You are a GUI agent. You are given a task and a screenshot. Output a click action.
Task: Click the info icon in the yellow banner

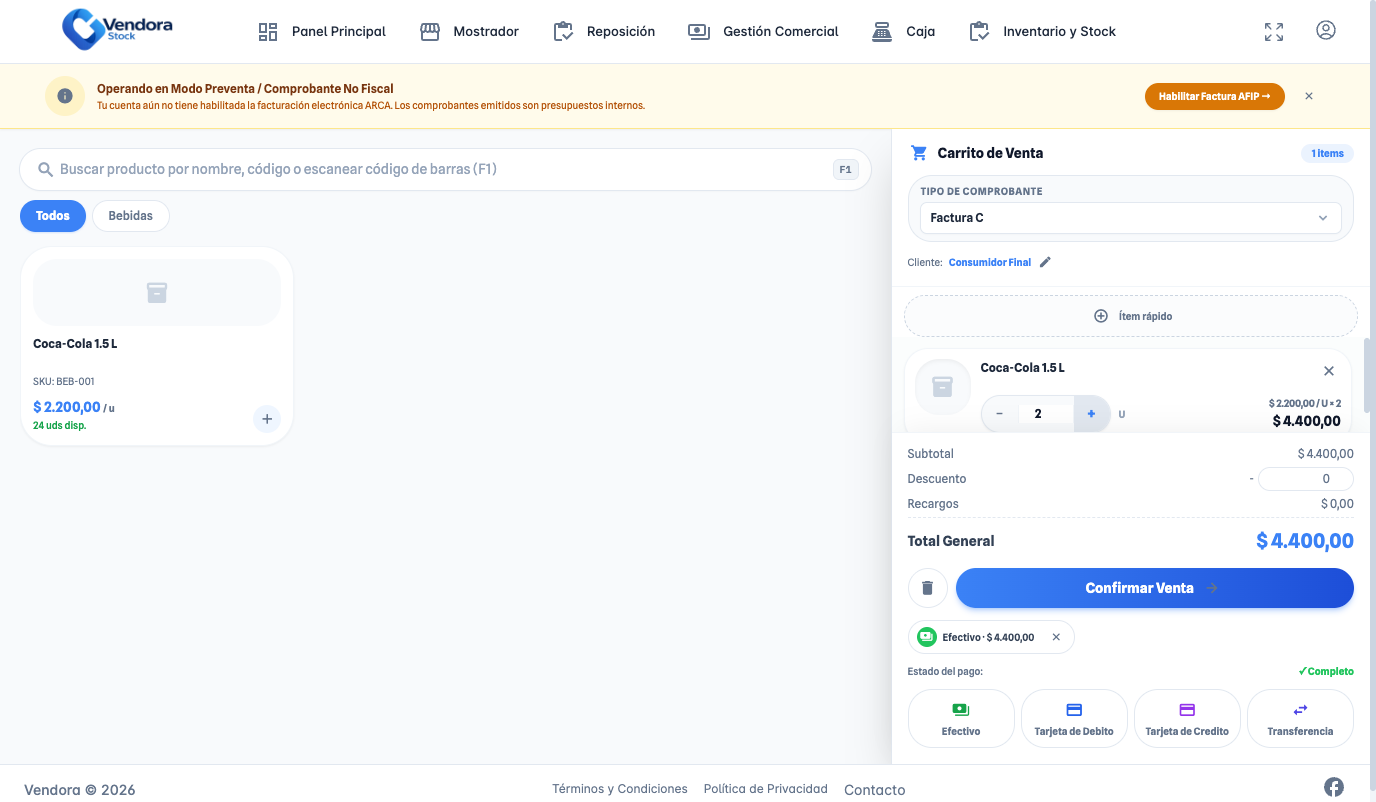pyautogui.click(x=65, y=96)
